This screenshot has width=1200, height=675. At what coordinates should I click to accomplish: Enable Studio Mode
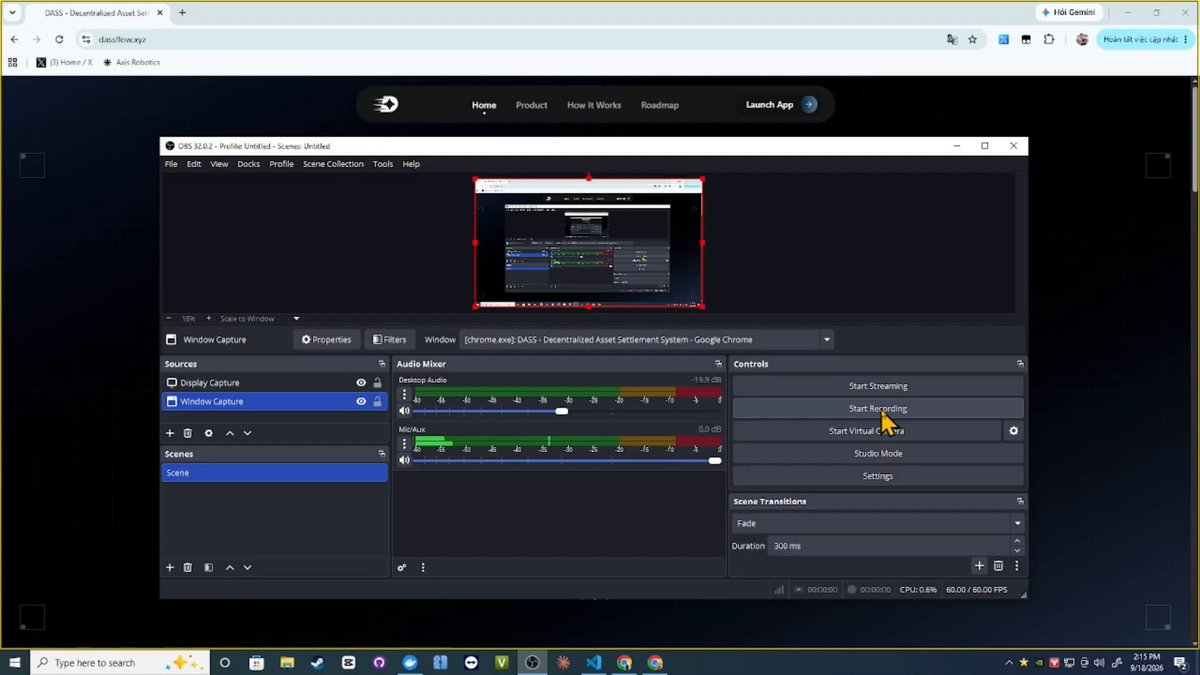[878, 454]
